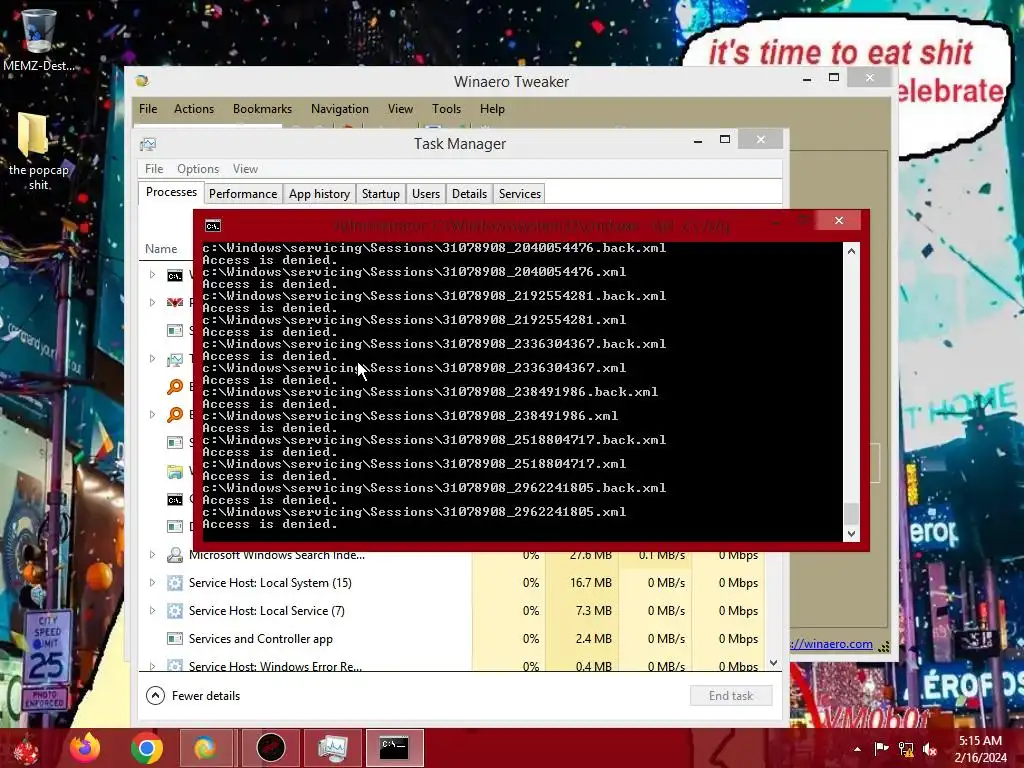Viewport: 1024px width, 768px height.
Task: Launch Google Chrome from the taskbar
Action: pos(146,748)
